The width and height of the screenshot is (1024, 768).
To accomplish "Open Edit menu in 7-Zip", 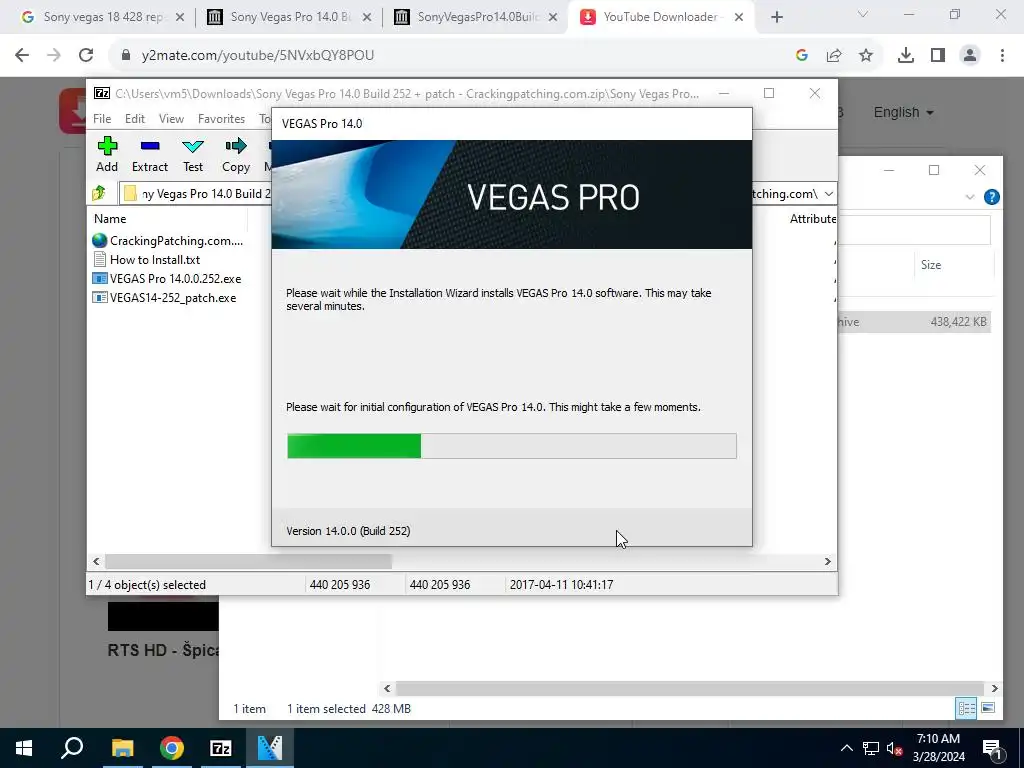I will (x=135, y=119).
